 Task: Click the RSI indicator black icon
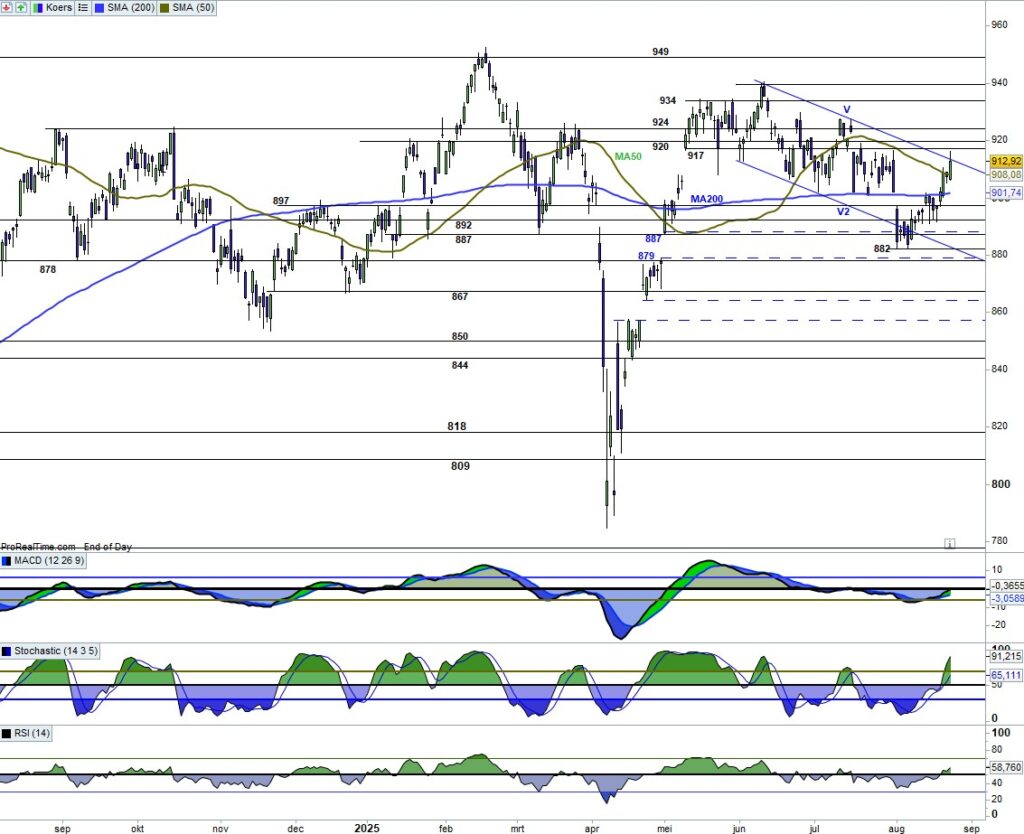(7, 734)
